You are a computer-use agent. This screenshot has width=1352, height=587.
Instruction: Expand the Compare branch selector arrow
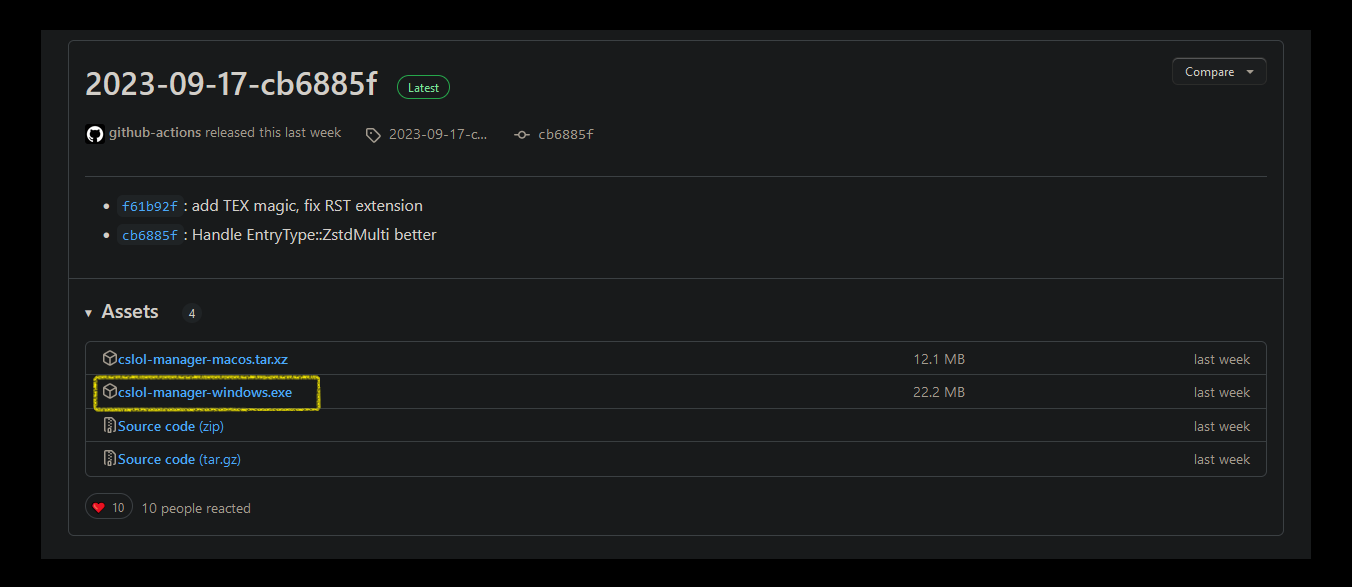click(x=1248, y=71)
